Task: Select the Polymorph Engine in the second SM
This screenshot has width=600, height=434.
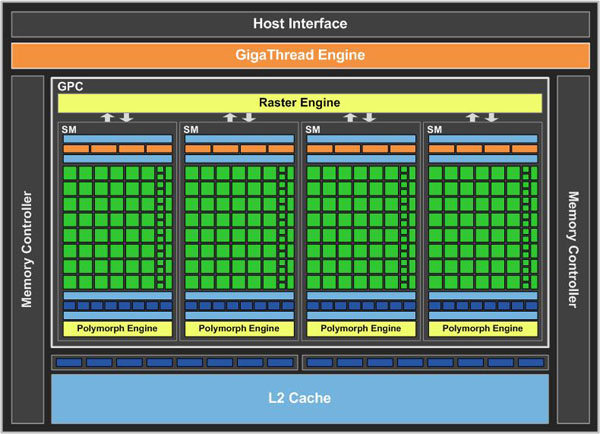Action: tap(239, 328)
